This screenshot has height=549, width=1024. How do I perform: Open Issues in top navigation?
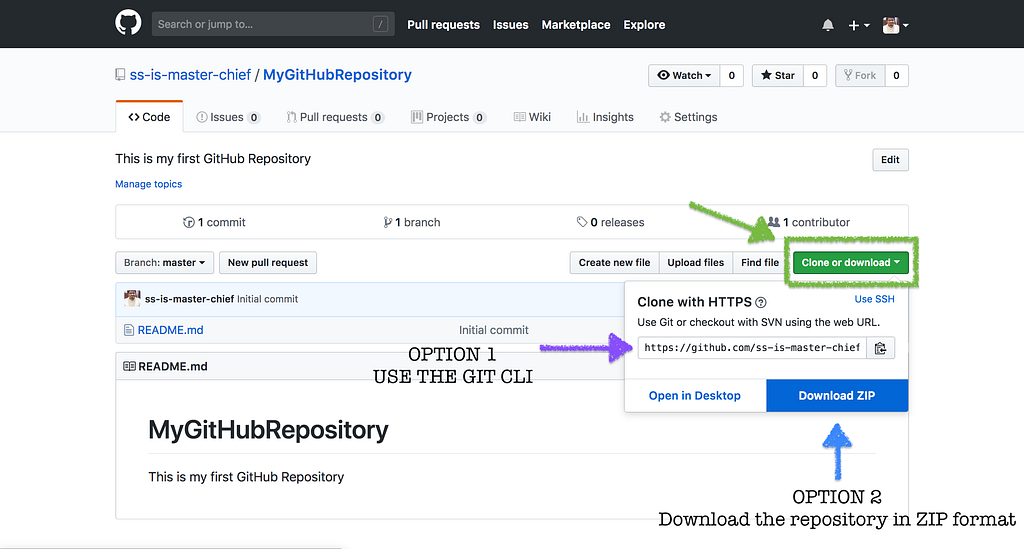coord(511,25)
